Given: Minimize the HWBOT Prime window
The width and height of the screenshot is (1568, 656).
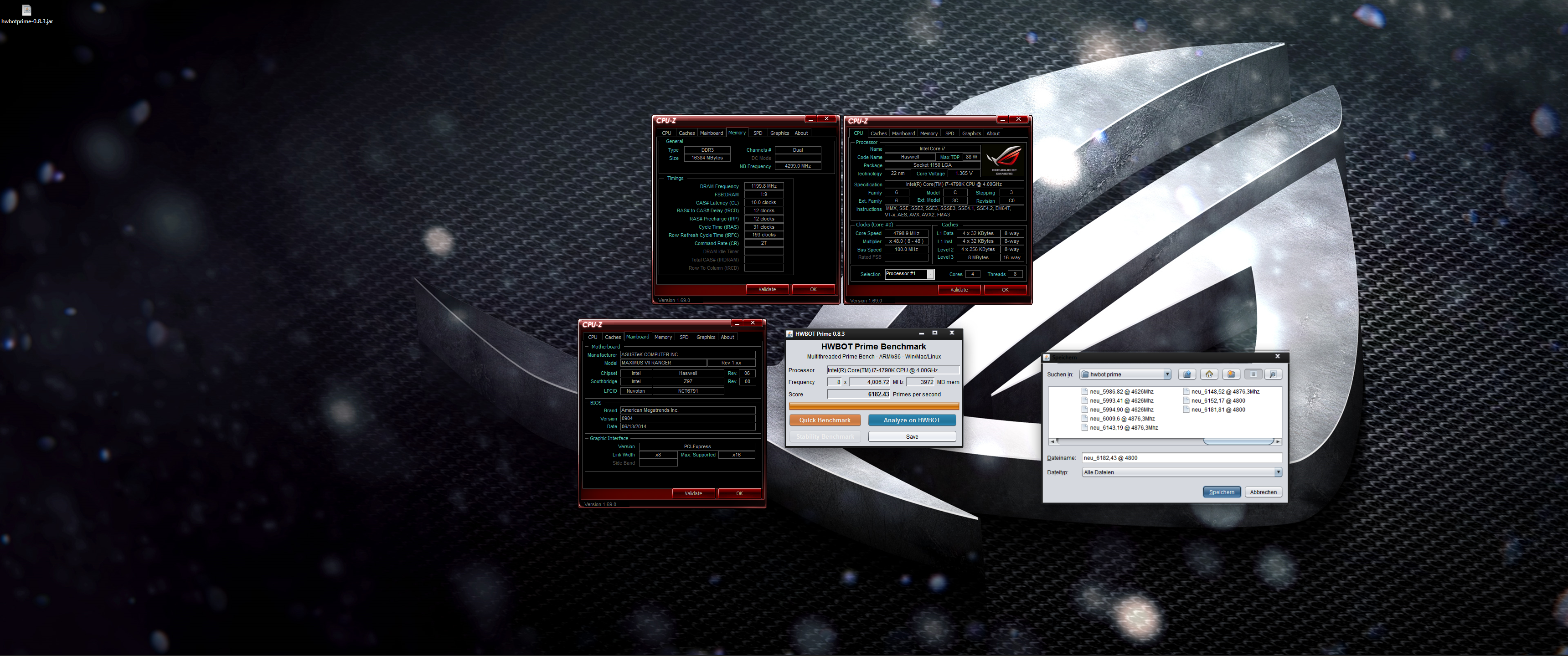Looking at the screenshot, I should (921, 333).
